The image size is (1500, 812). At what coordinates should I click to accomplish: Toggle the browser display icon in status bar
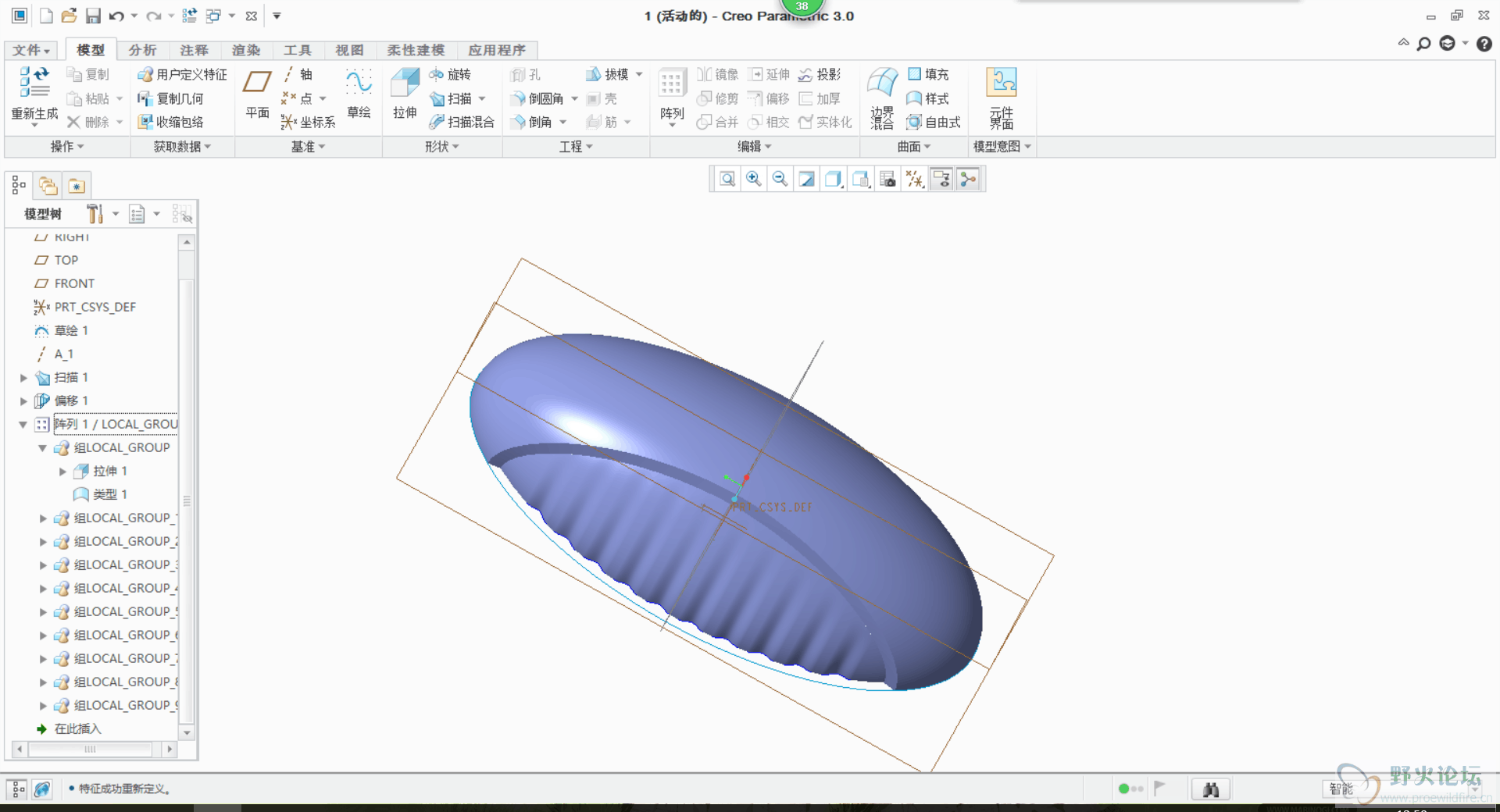tap(42, 789)
